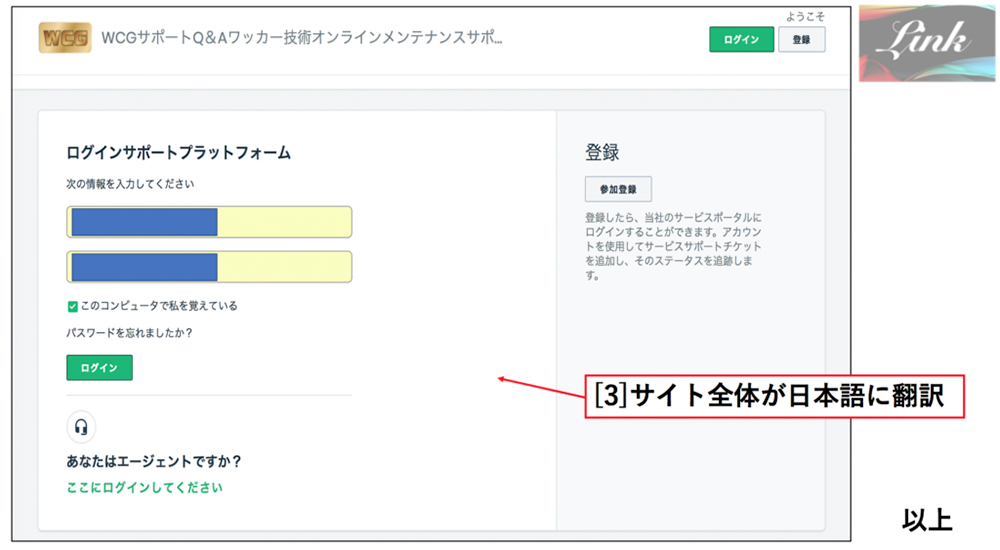Click the registration description paragraph
1000x550 pixels.
click(x=673, y=246)
